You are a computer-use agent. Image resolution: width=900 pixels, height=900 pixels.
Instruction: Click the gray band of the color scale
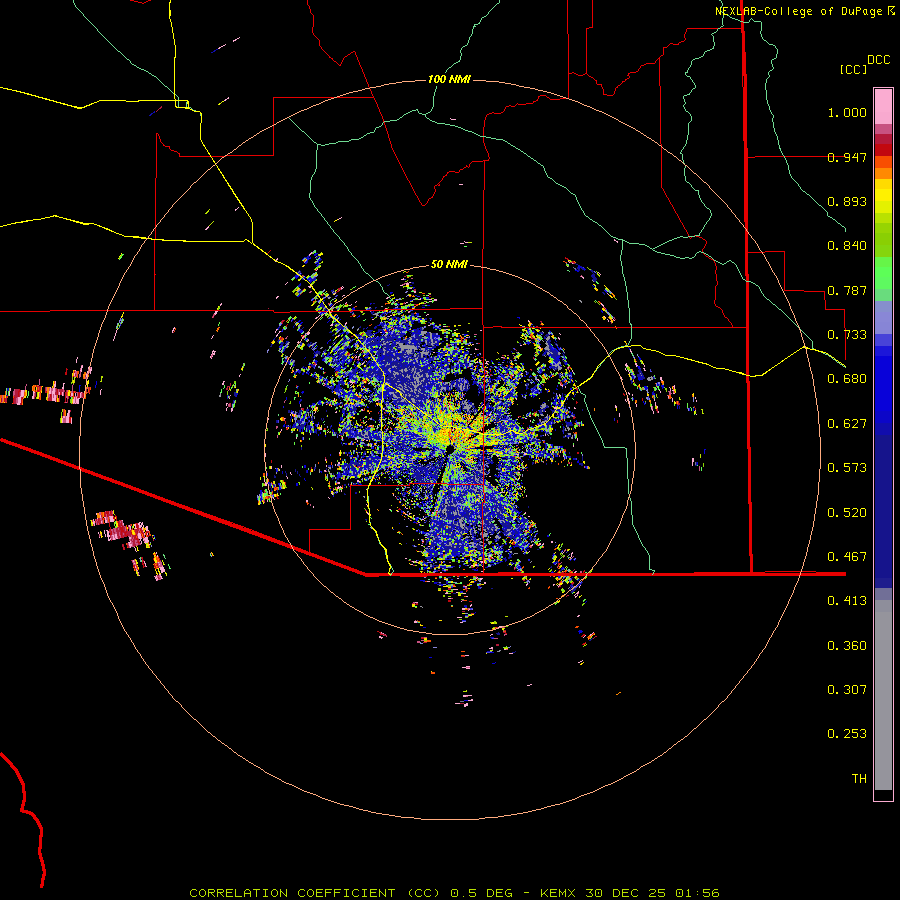pyautogui.click(x=883, y=695)
